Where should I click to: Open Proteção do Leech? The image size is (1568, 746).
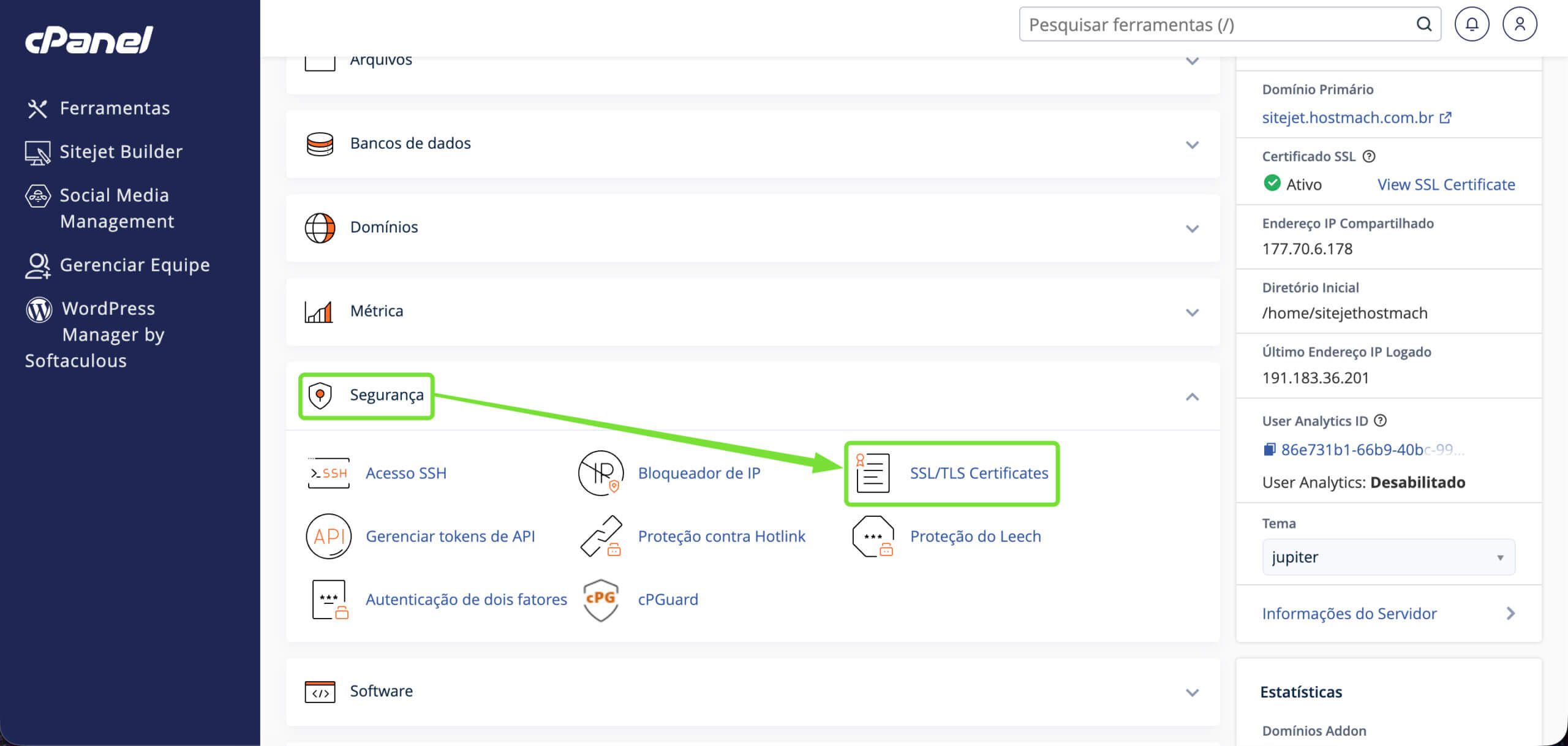975,537
